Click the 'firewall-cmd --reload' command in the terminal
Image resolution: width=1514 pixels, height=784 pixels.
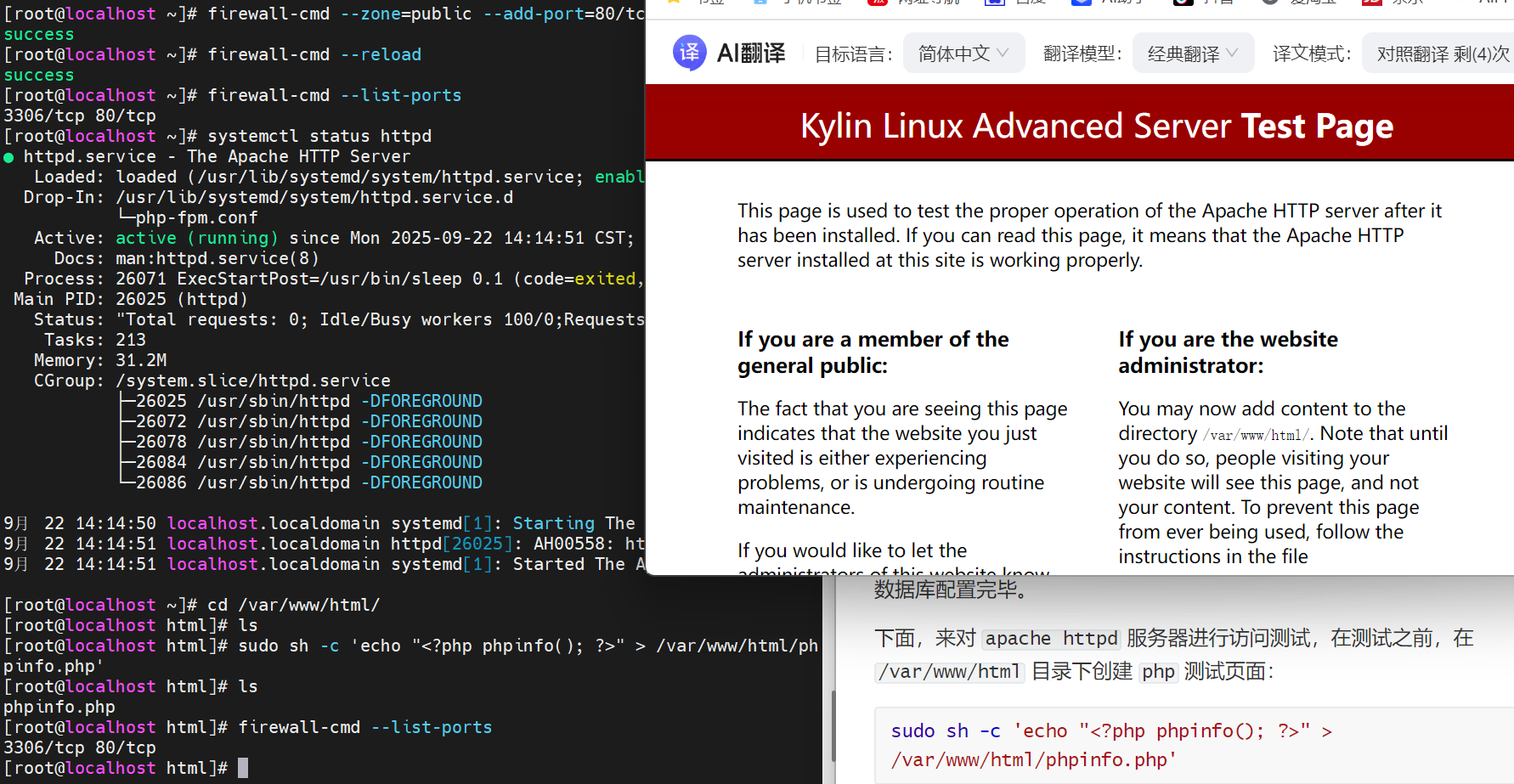point(314,54)
